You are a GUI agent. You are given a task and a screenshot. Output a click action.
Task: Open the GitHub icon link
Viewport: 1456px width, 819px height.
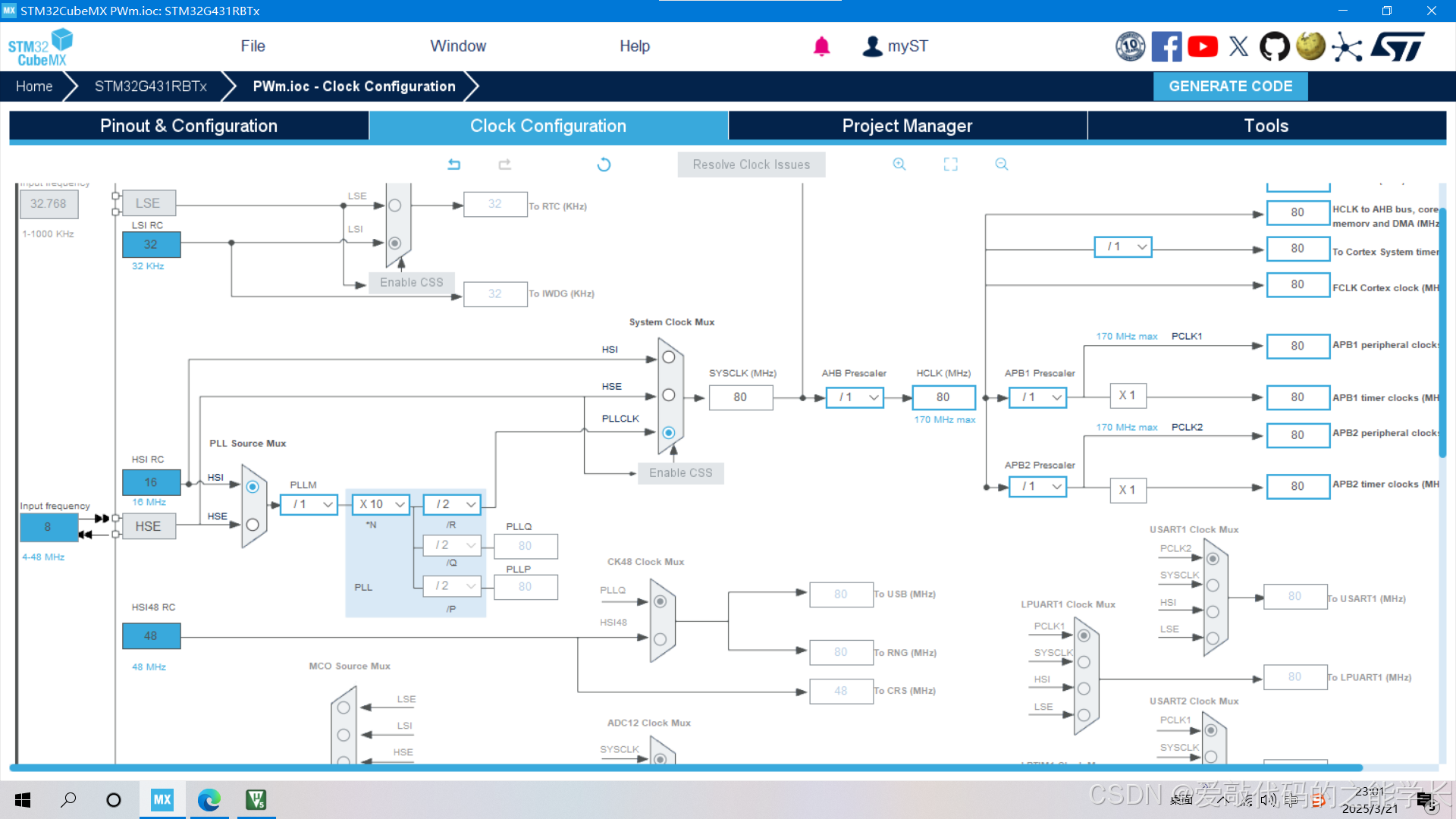coord(1274,46)
